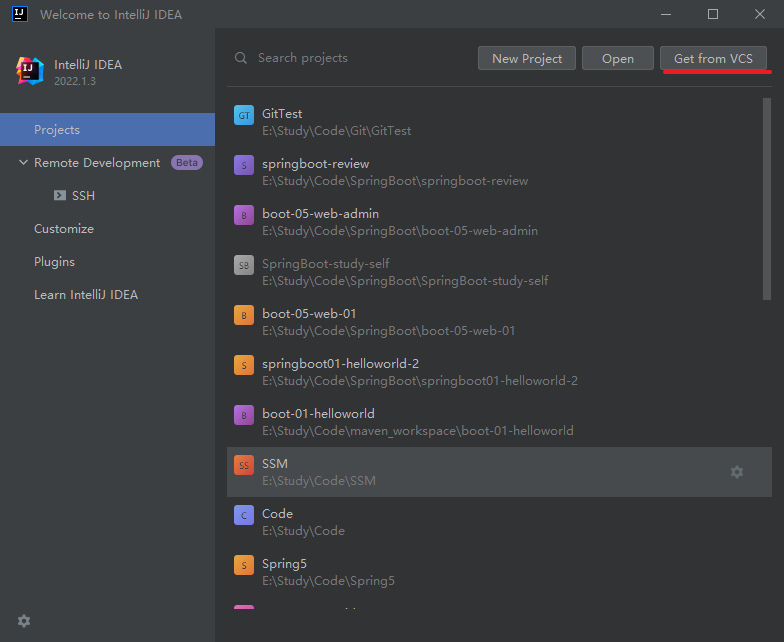The image size is (784, 642).
Task: Open springboot01-helloworld-2 project name
Action: point(340,364)
